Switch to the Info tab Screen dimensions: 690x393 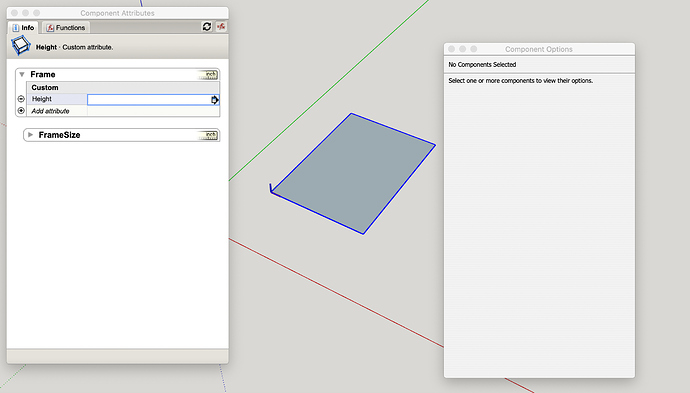click(23, 27)
